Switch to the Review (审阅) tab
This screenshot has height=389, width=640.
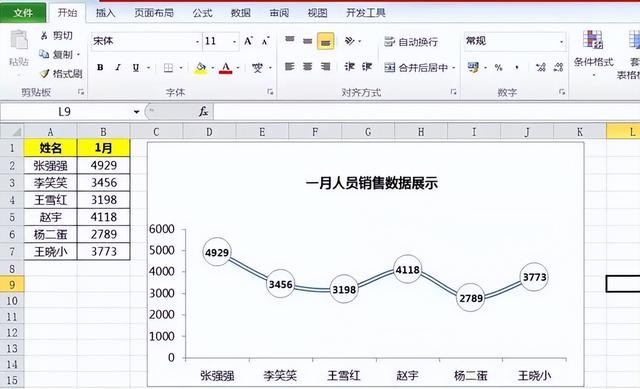coord(279,13)
